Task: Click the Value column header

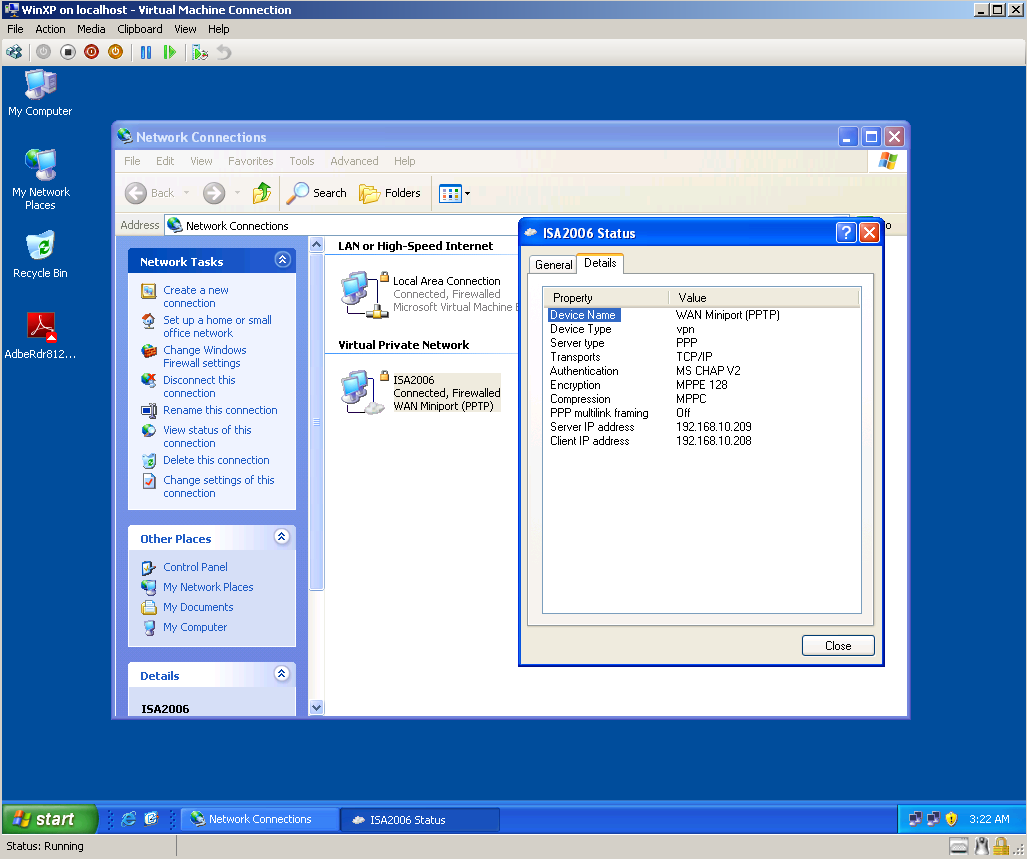Action: coord(764,298)
